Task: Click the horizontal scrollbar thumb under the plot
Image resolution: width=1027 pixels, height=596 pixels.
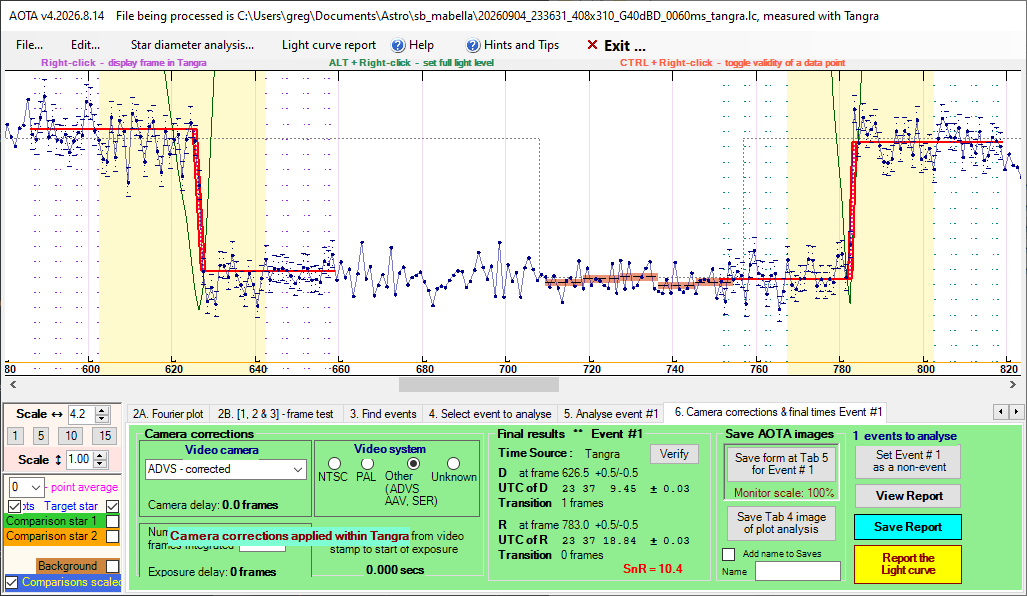Action: coord(479,384)
